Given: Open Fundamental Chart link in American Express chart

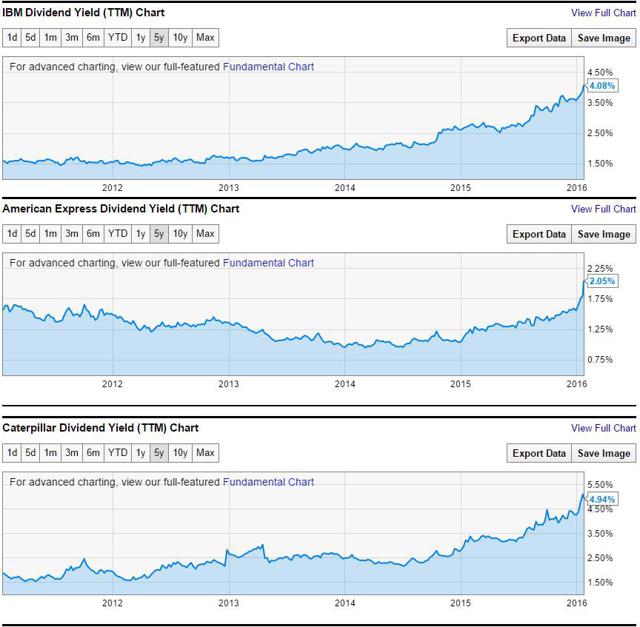Looking at the screenshot, I should point(268,262).
